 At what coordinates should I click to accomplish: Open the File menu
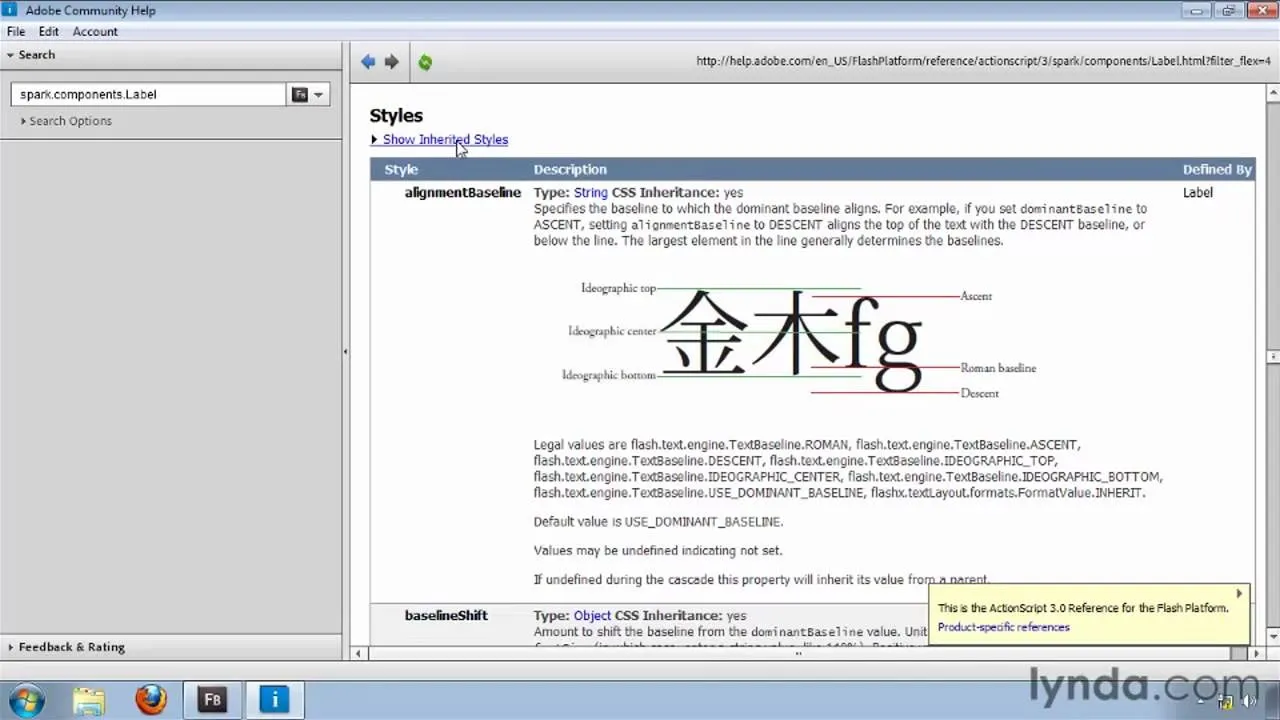pos(16,32)
